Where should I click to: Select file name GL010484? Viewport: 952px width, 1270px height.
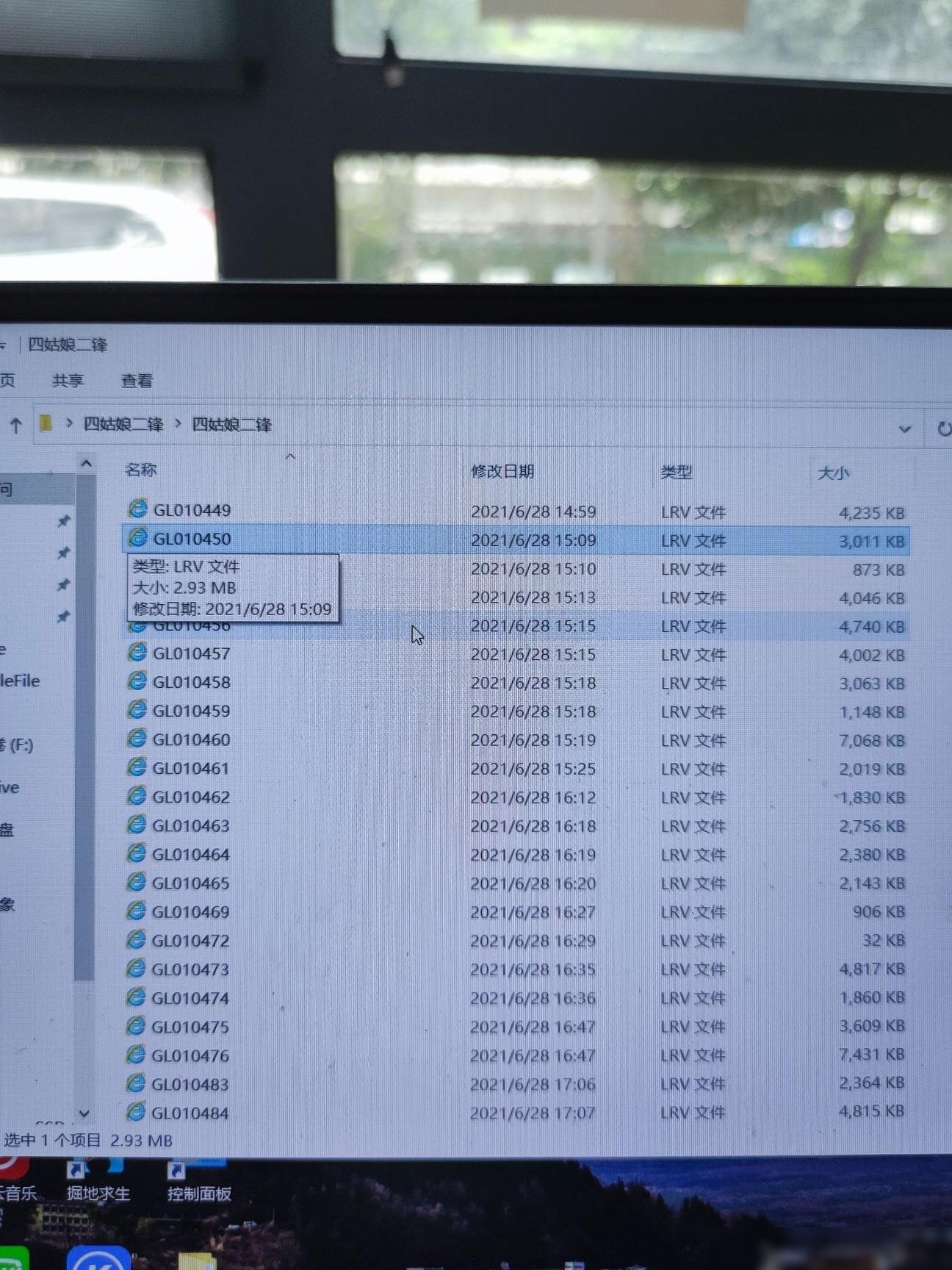190,1113
